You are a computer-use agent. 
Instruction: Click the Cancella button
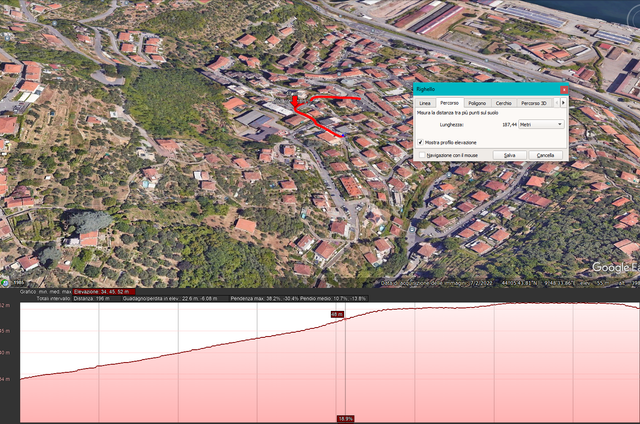tap(545, 155)
